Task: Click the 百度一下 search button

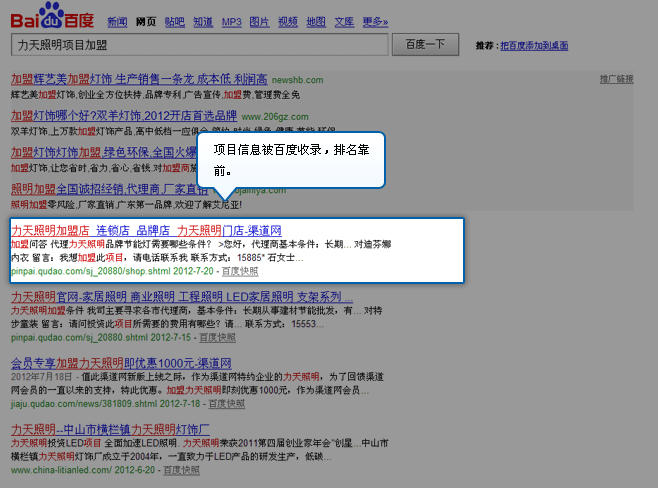Action: coord(425,44)
